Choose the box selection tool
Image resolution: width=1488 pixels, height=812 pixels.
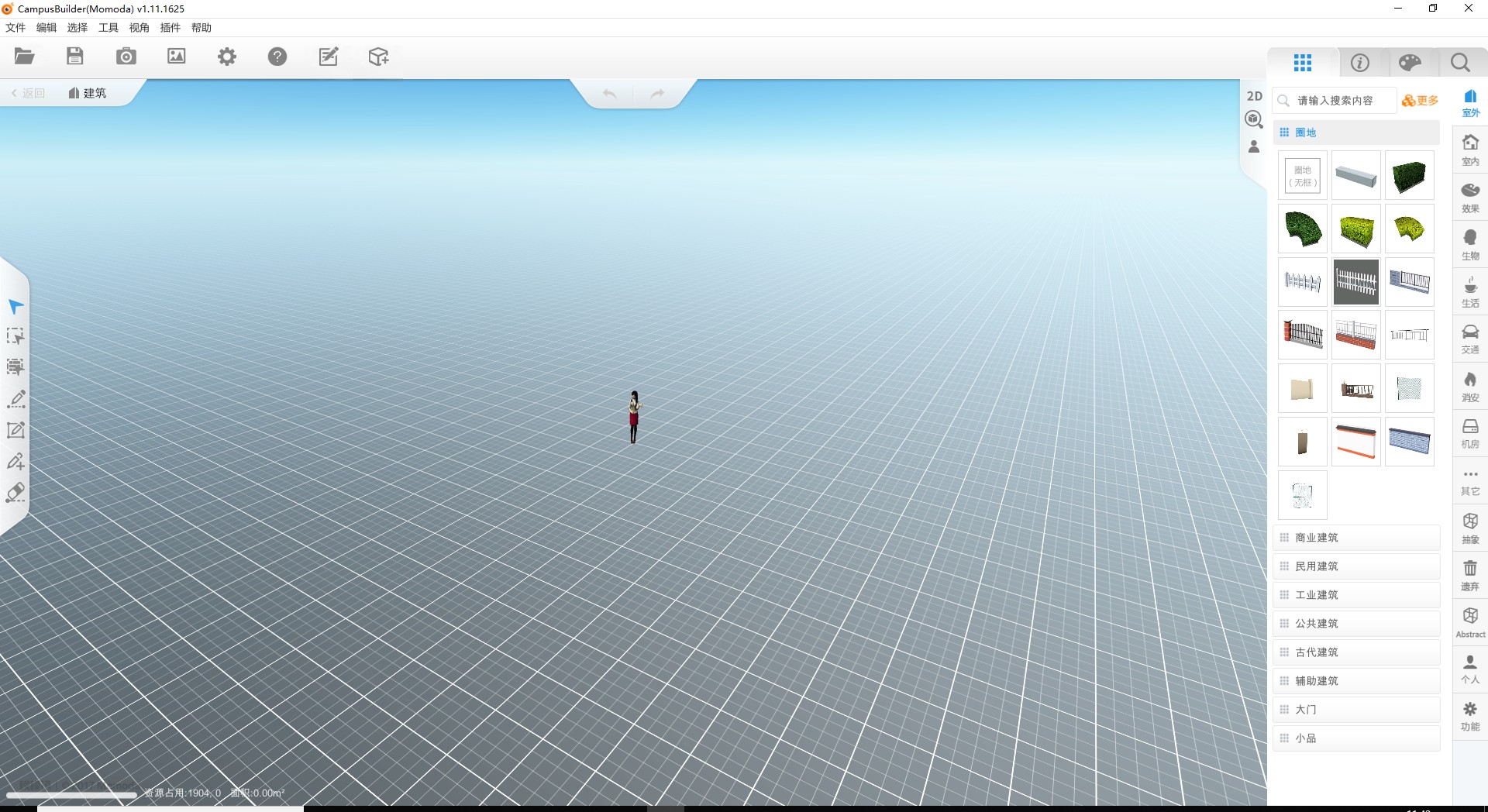[15, 336]
